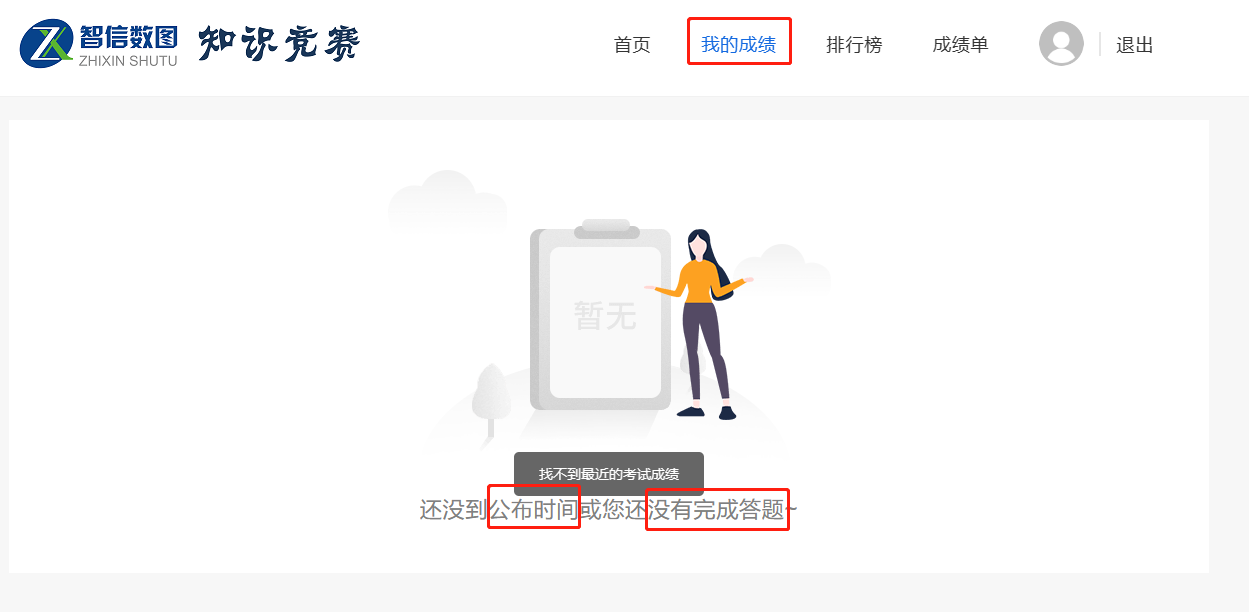This screenshot has width=1249, height=612.
Task: Click the cloud left of the clipboard
Action: pyautogui.click(x=447, y=200)
